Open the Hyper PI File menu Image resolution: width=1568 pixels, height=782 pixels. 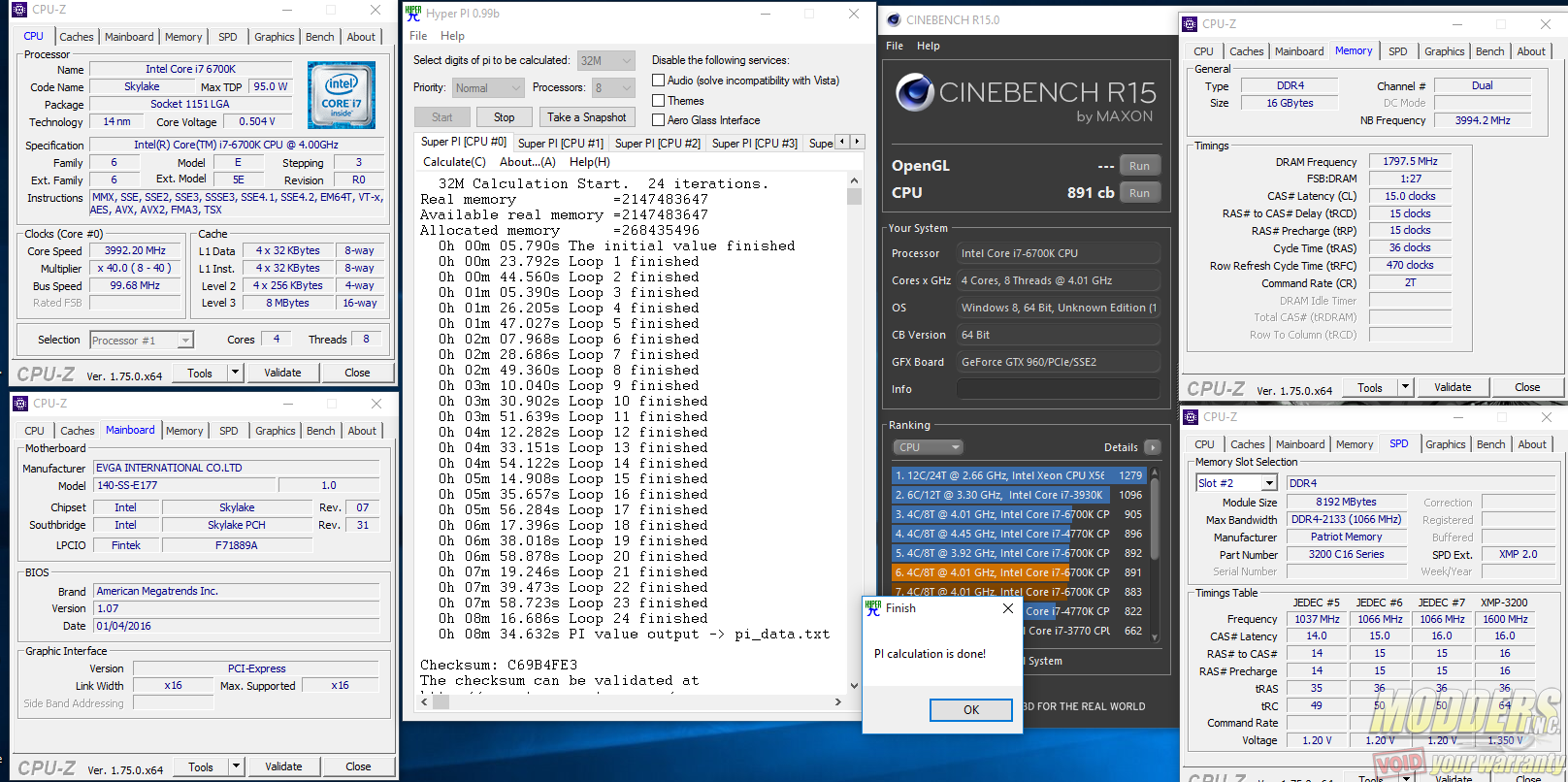(418, 36)
